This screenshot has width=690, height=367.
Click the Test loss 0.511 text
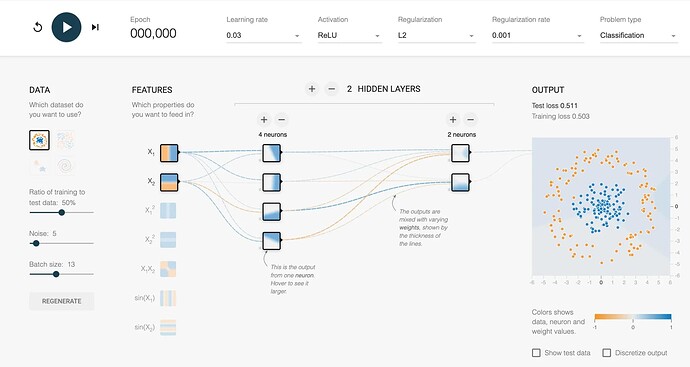coord(554,106)
